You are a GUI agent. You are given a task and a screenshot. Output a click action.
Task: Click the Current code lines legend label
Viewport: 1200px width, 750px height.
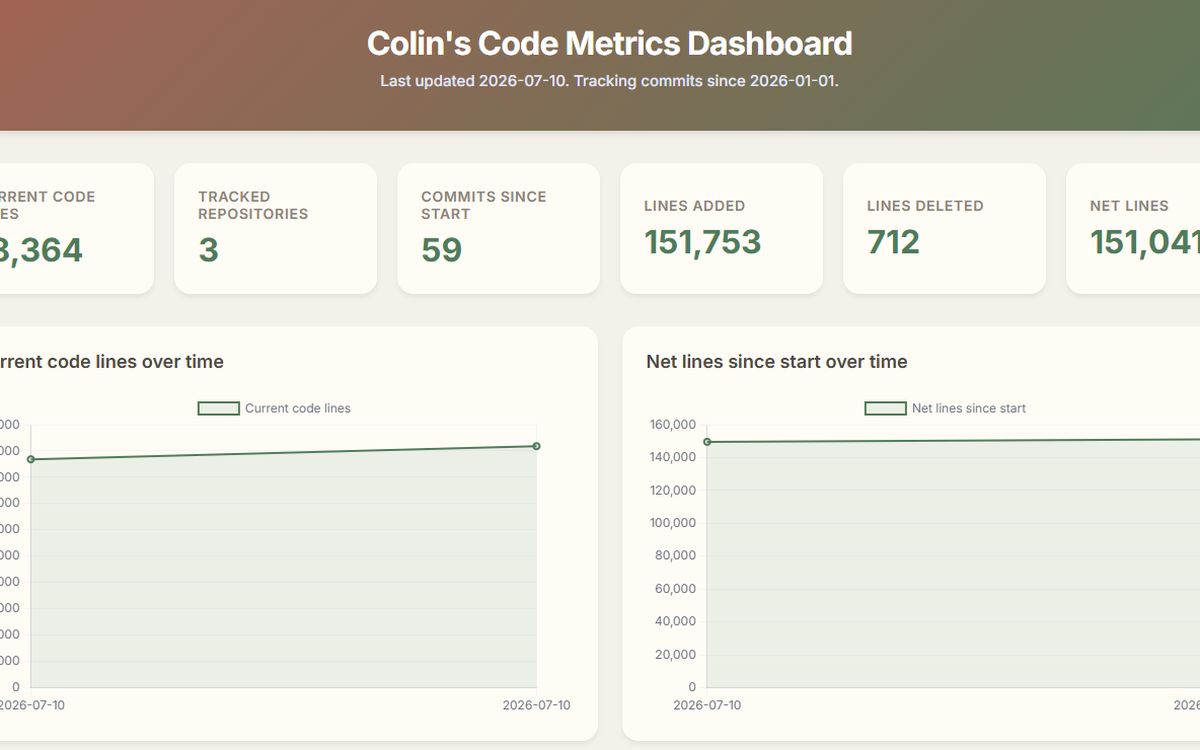(x=298, y=408)
